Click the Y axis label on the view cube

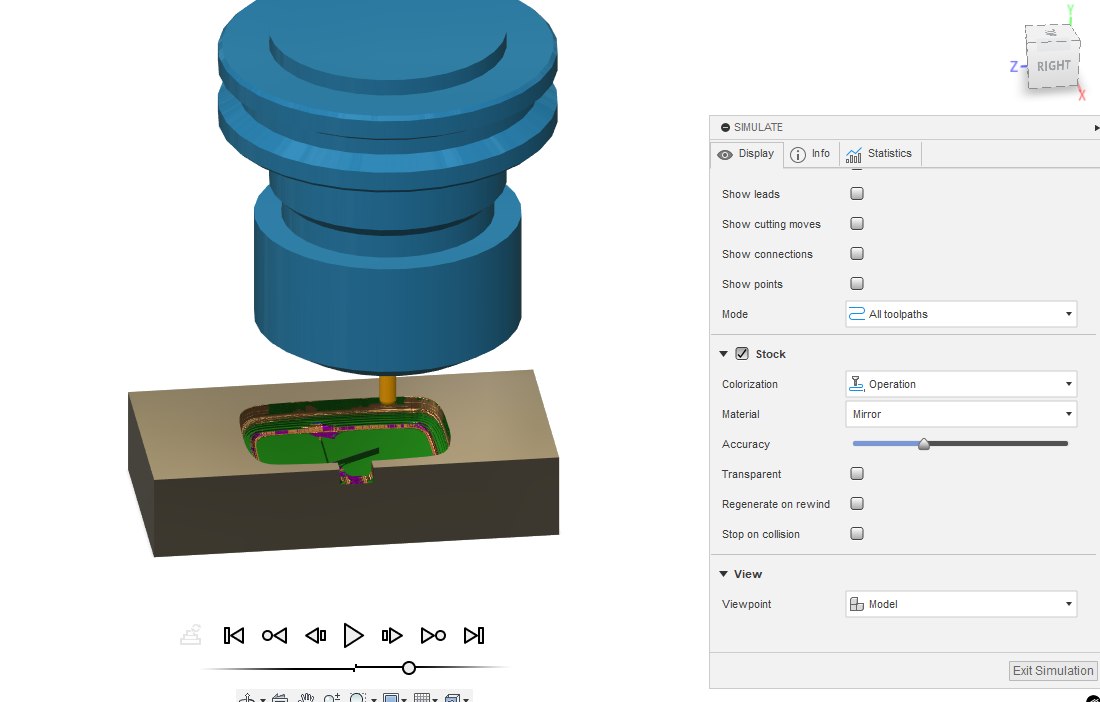point(1071,11)
